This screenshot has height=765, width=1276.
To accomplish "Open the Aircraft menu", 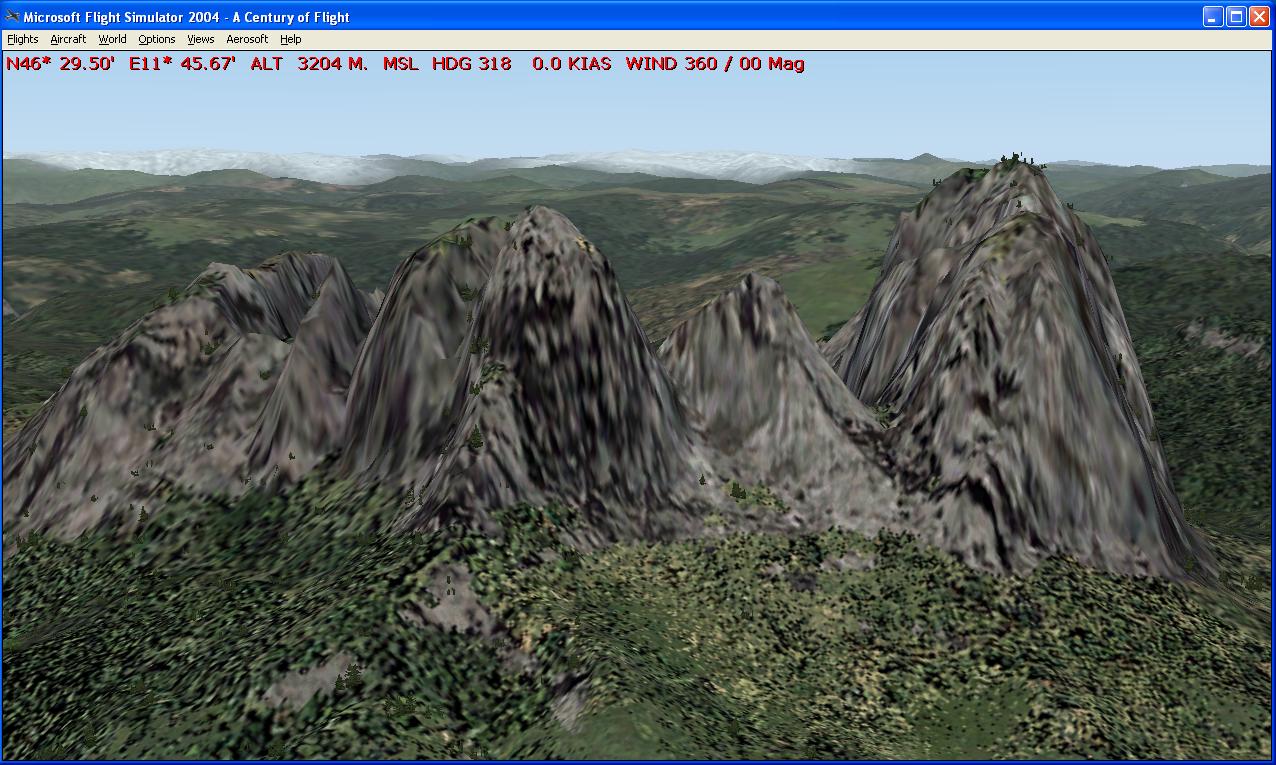I will 68,39.
